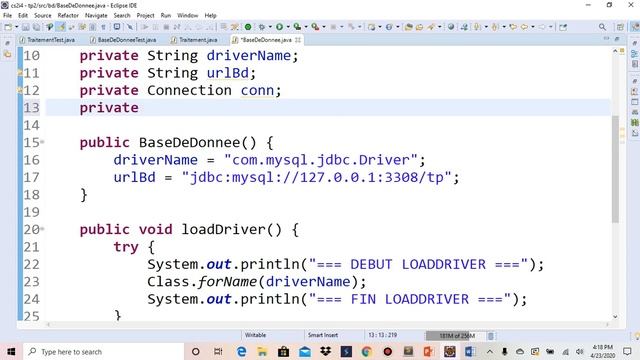The width and height of the screenshot is (640, 360).
Task: Open the Project menu
Action: (x=145, y=16)
